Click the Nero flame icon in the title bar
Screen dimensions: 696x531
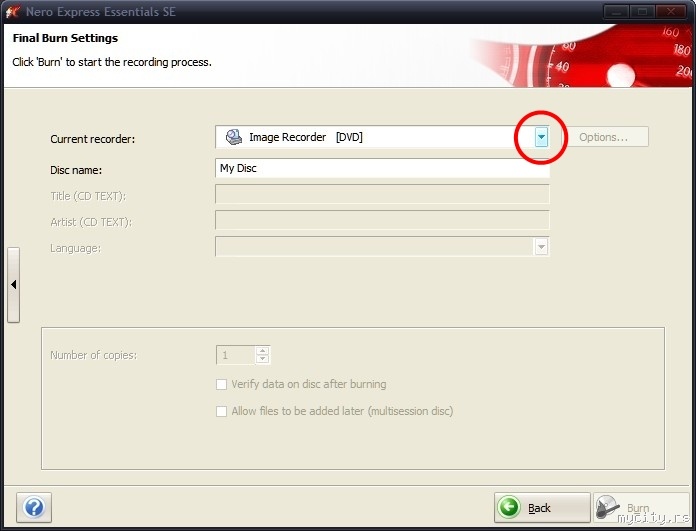click(x=13, y=11)
